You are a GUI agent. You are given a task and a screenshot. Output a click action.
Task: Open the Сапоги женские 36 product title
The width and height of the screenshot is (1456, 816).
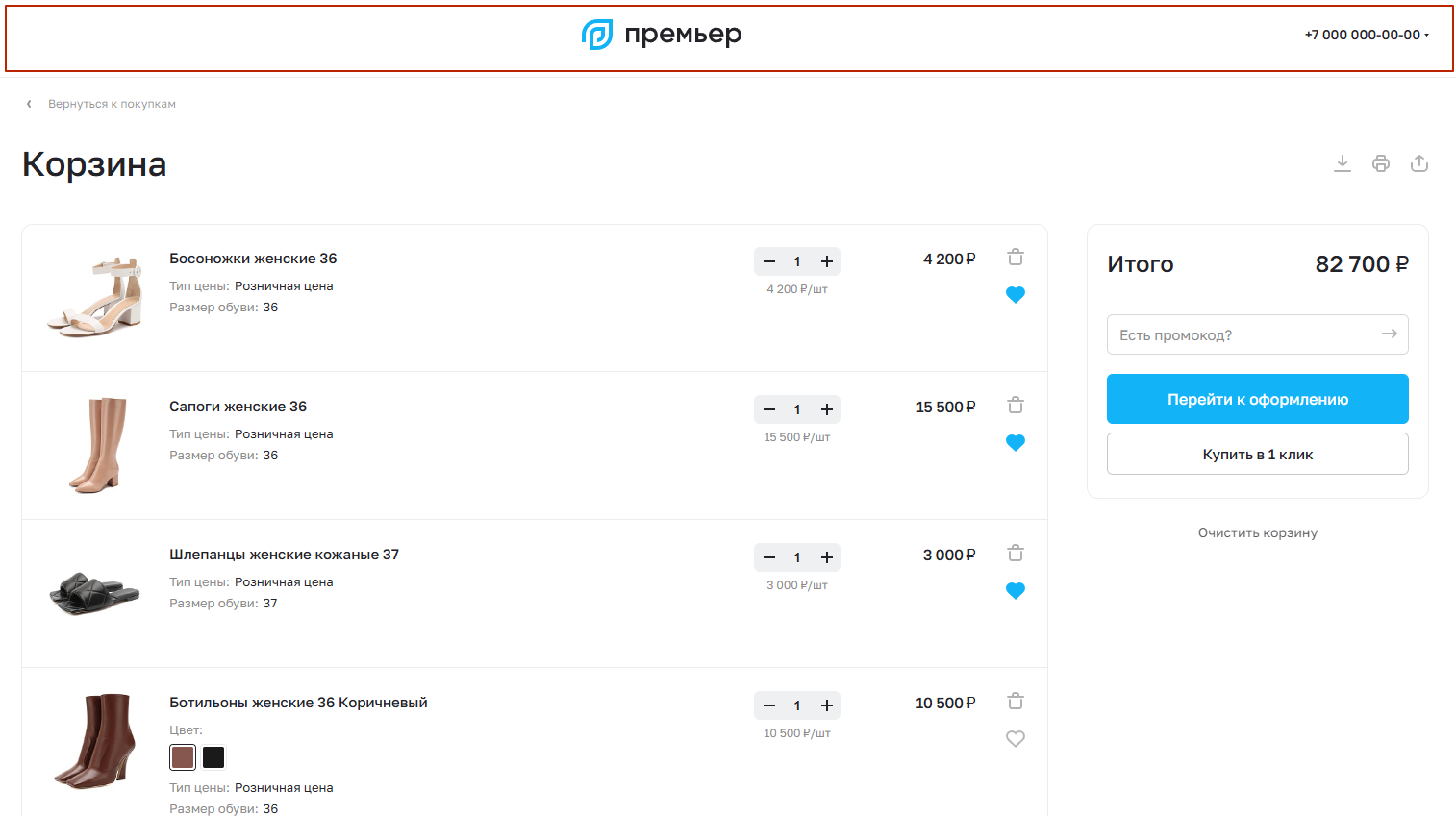tap(238, 407)
